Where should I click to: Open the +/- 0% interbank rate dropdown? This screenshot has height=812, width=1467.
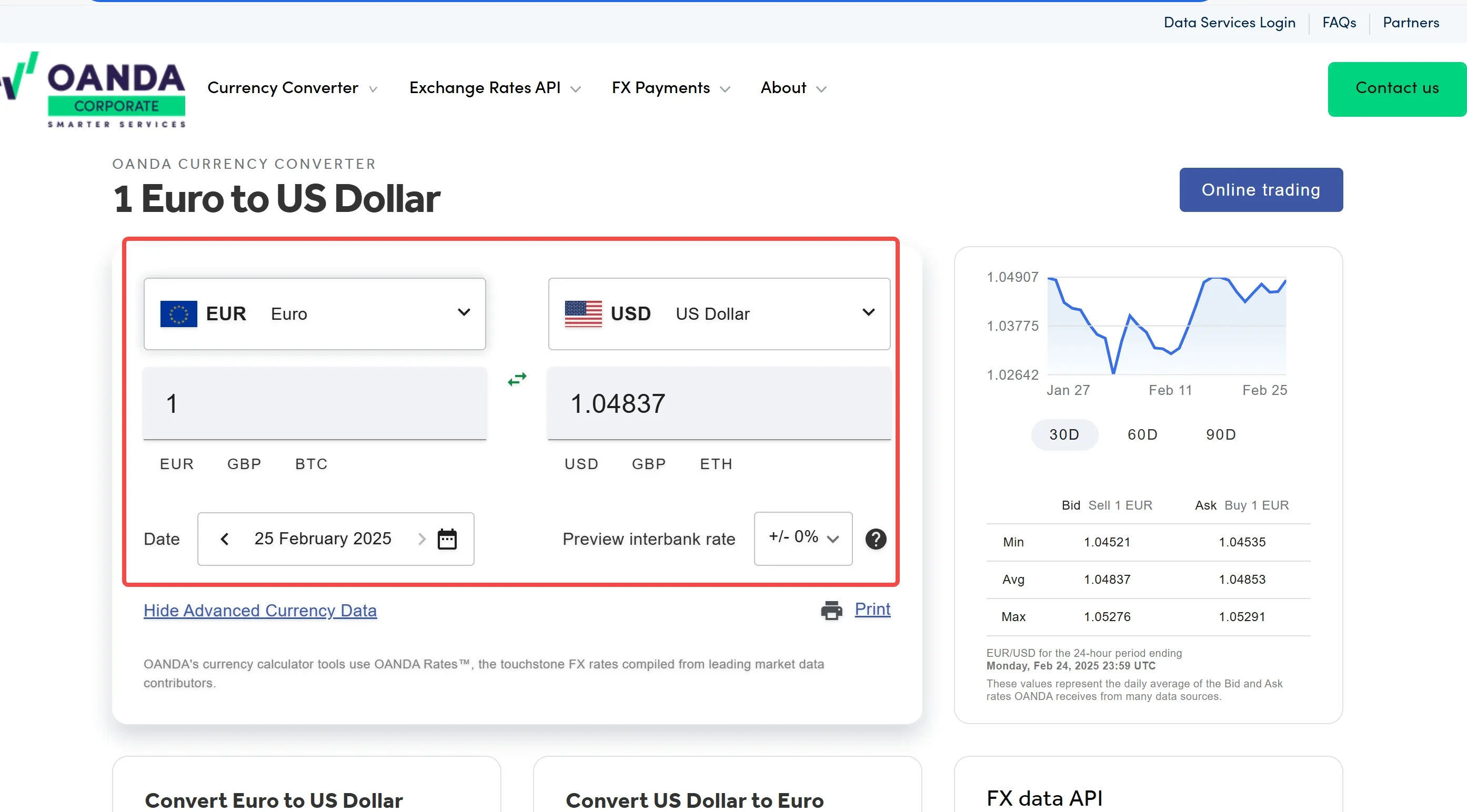pos(803,539)
